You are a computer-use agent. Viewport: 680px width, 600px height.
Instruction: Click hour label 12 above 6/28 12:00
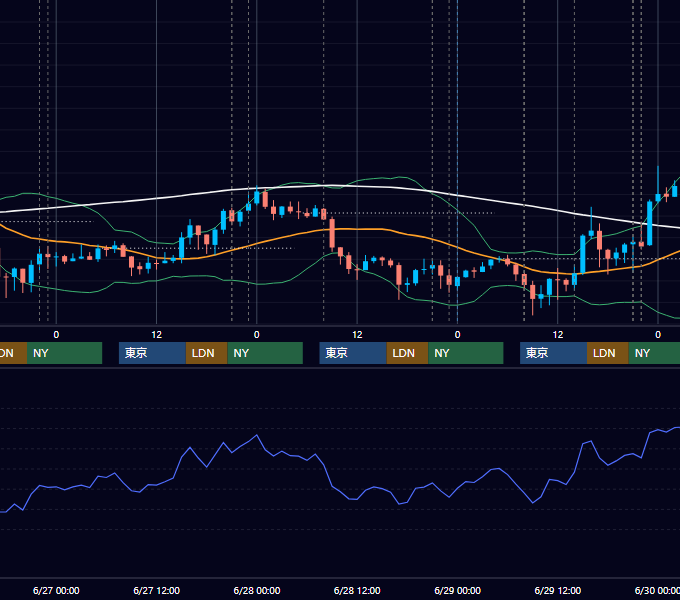(357, 335)
